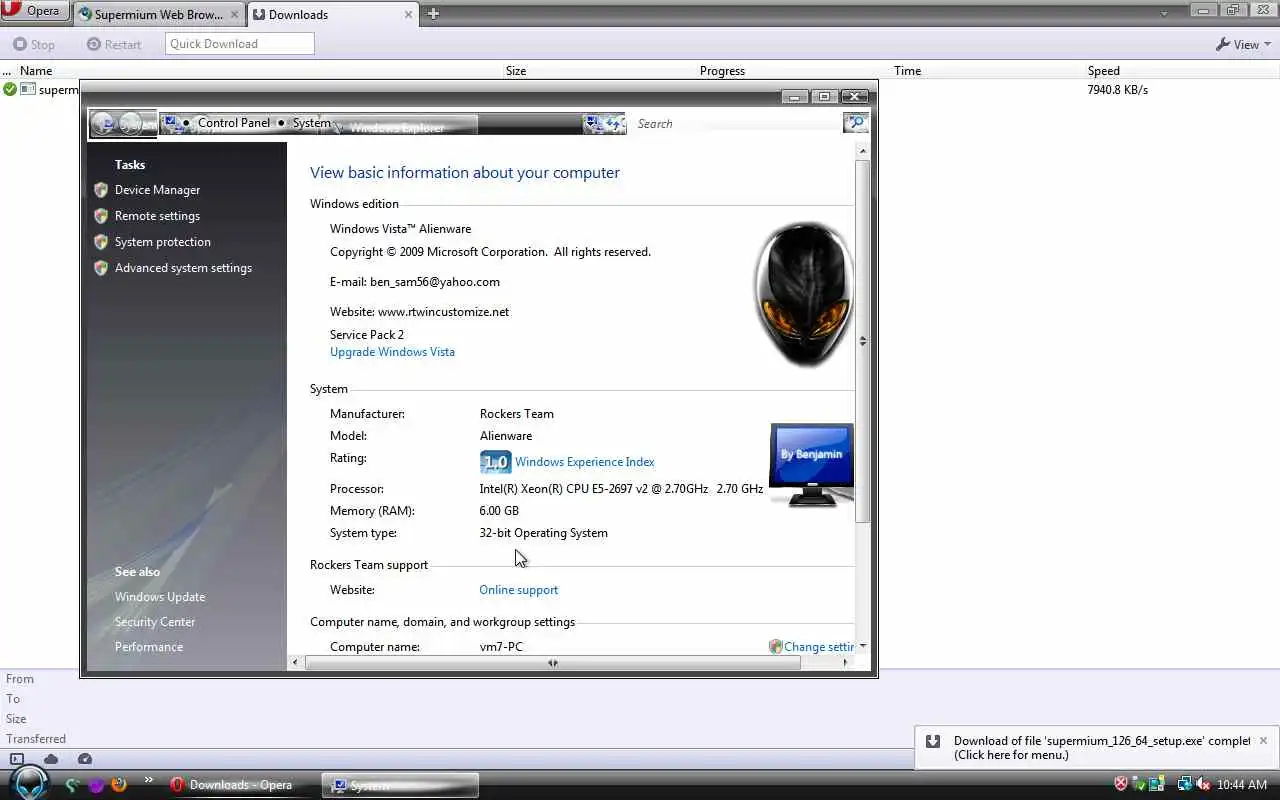Click the By Benjamin monitor image
Viewport: 1280px width, 800px height.
[811, 465]
